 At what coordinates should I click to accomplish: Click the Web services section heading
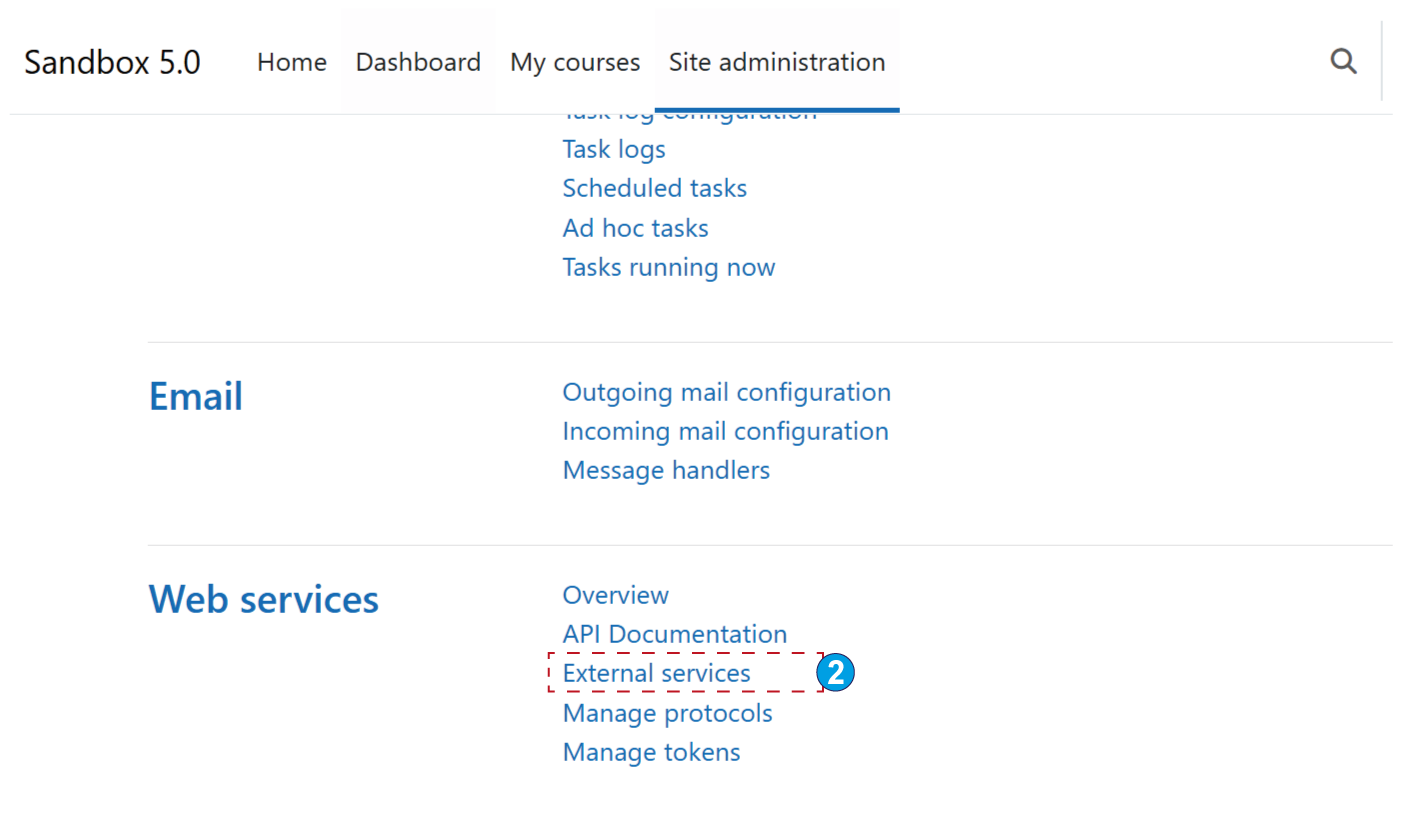(x=263, y=600)
